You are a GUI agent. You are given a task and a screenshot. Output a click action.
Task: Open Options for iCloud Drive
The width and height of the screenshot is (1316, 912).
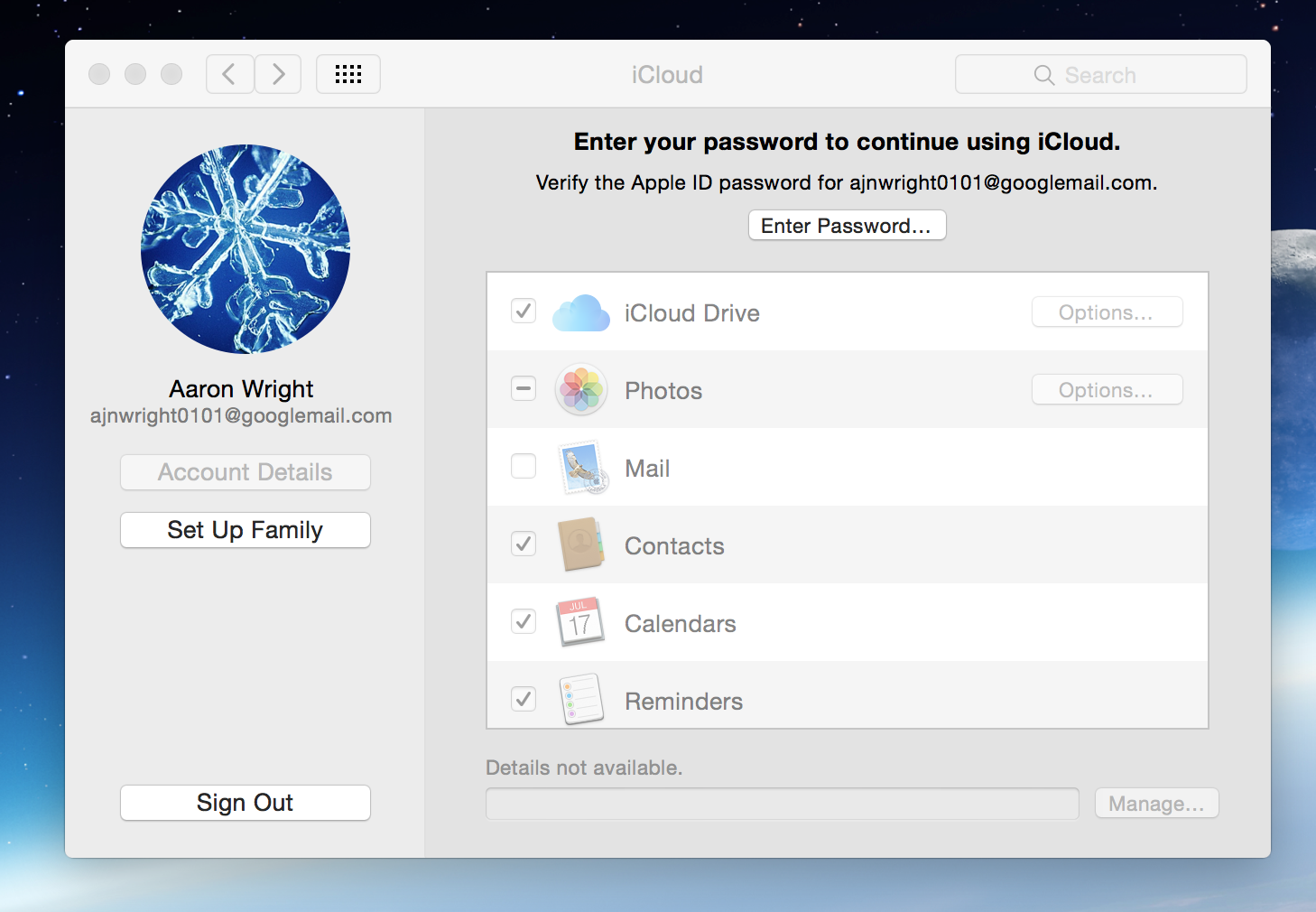point(1107,312)
